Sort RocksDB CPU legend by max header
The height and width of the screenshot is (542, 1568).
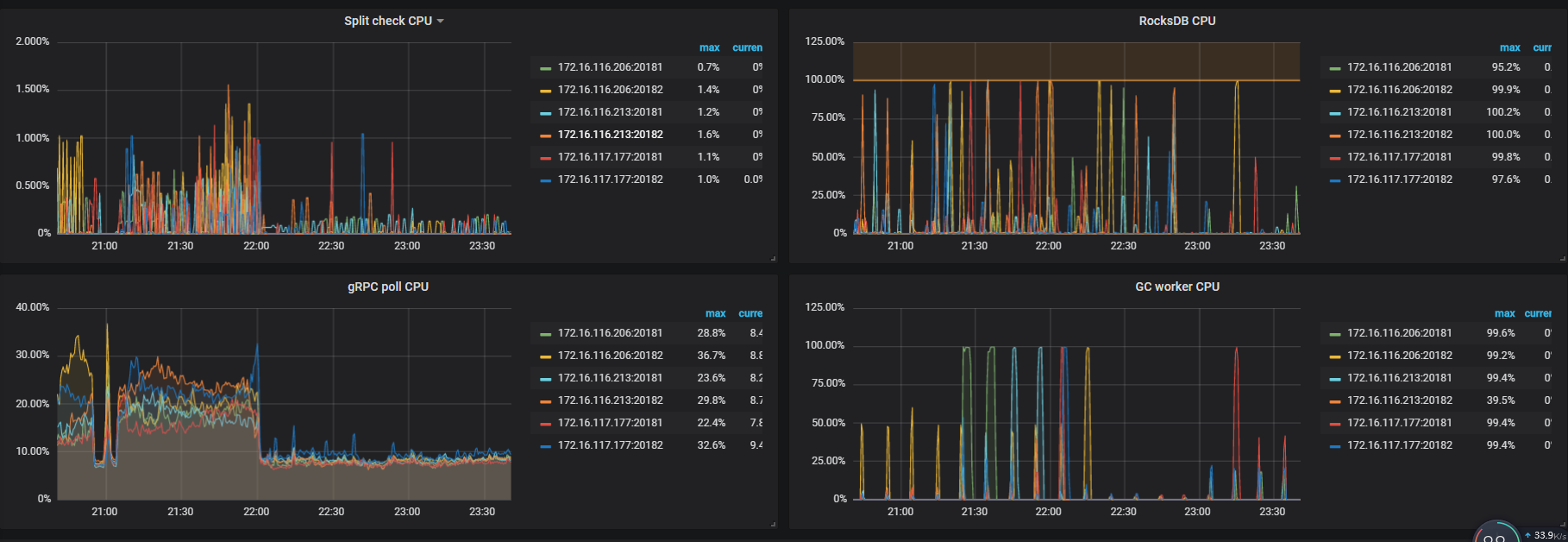click(x=1509, y=47)
